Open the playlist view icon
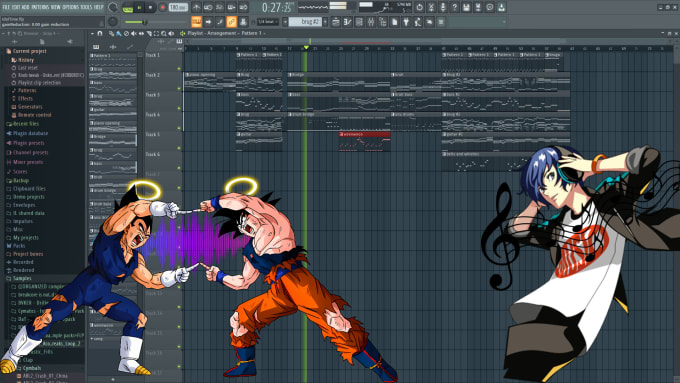 point(336,22)
